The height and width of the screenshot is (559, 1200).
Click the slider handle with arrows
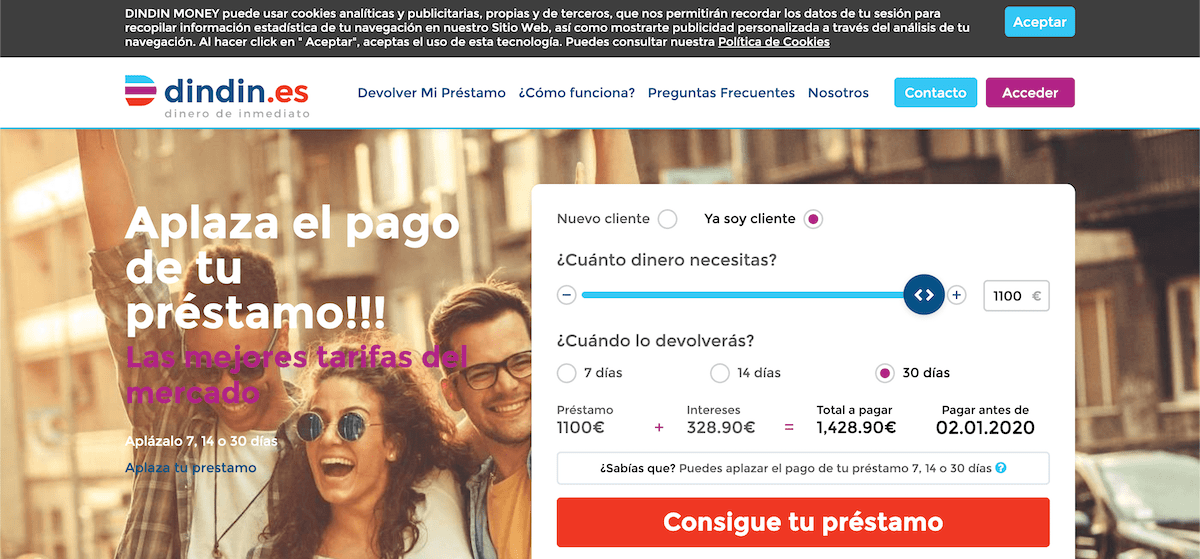click(x=924, y=295)
